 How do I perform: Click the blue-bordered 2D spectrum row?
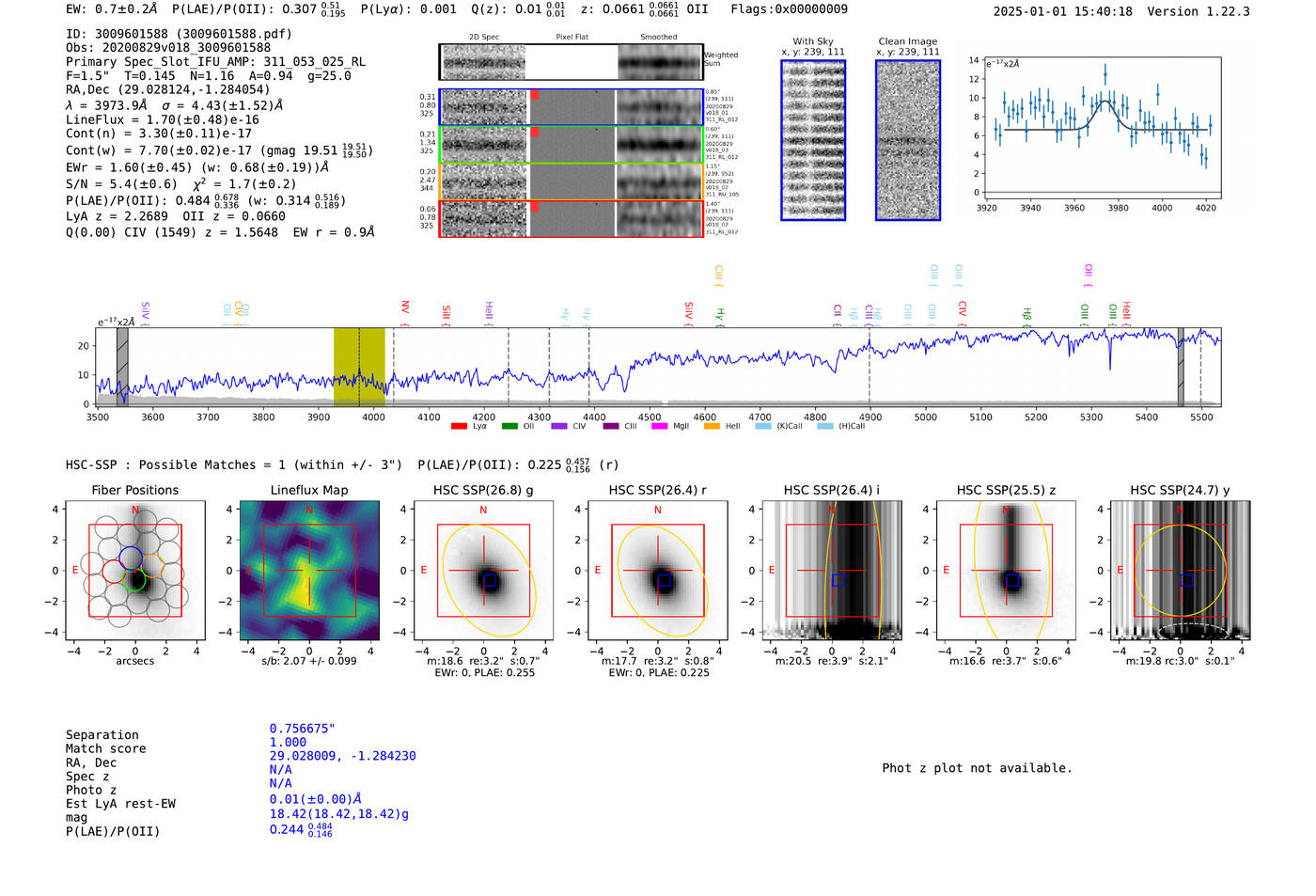pos(571,107)
